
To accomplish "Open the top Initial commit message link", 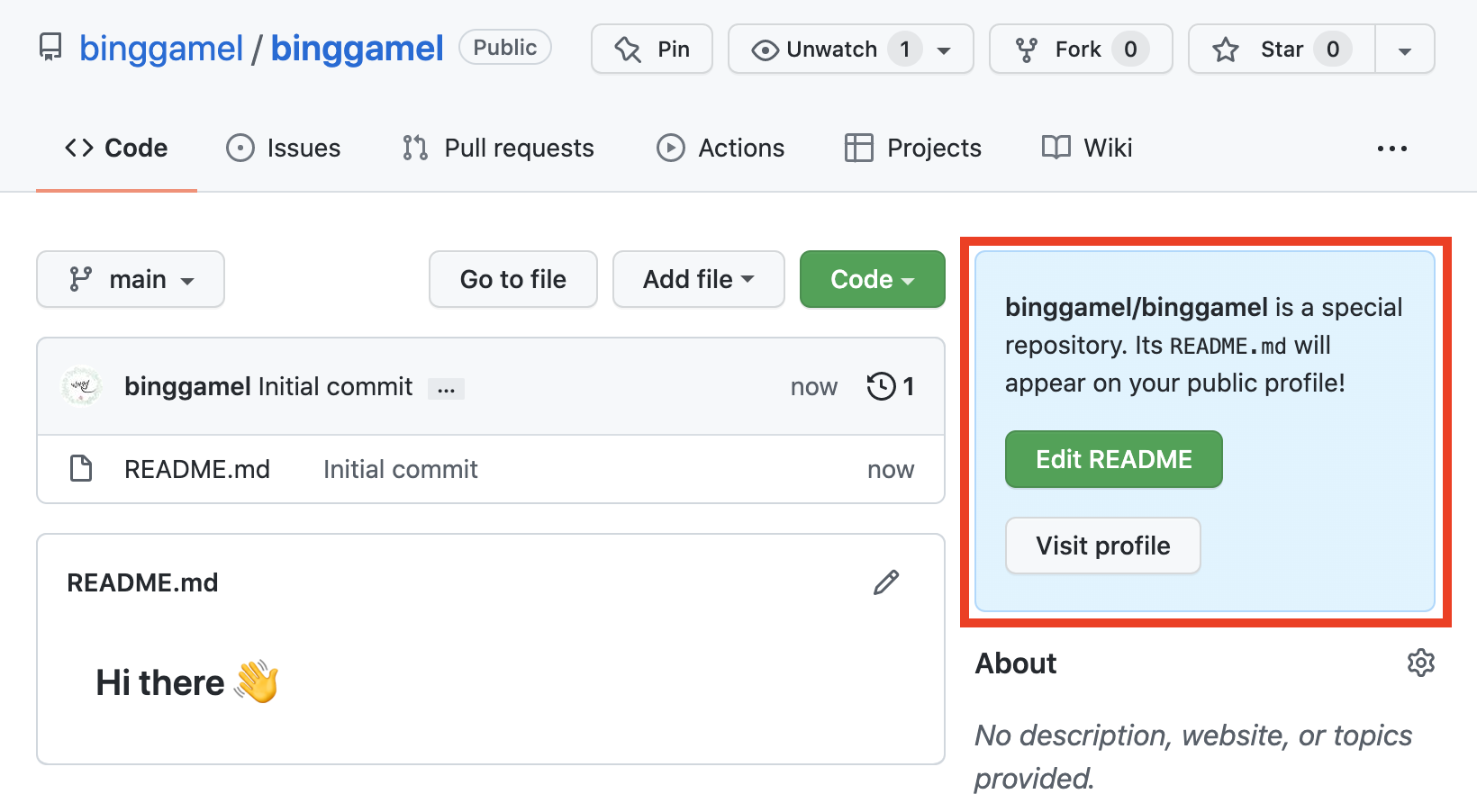I will (x=335, y=386).
